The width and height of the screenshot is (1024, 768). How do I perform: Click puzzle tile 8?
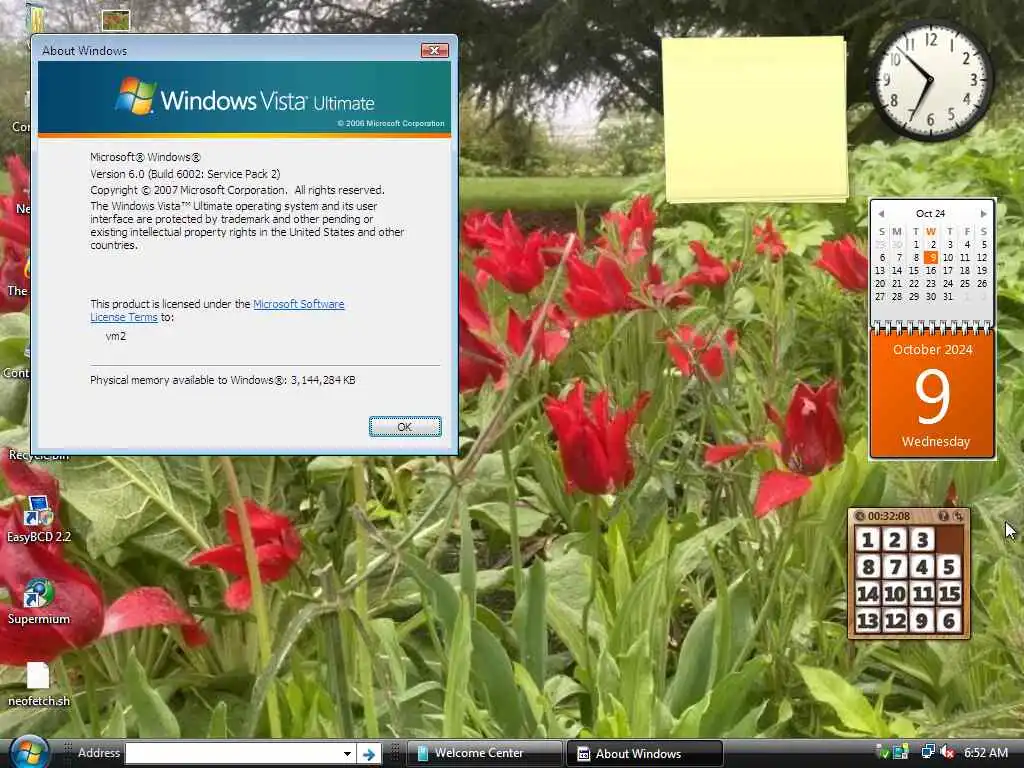868,567
